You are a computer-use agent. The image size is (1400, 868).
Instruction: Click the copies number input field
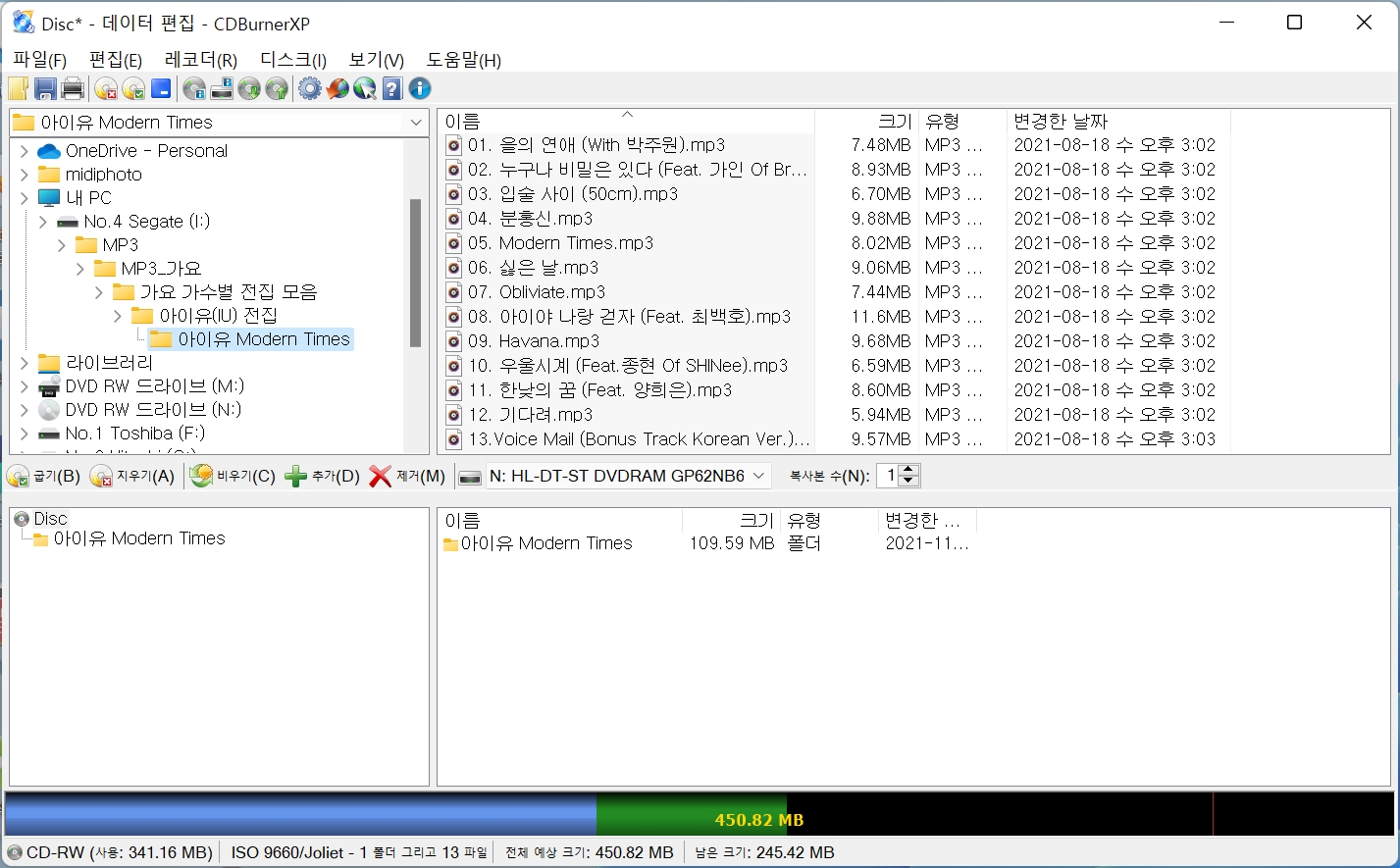[888, 476]
